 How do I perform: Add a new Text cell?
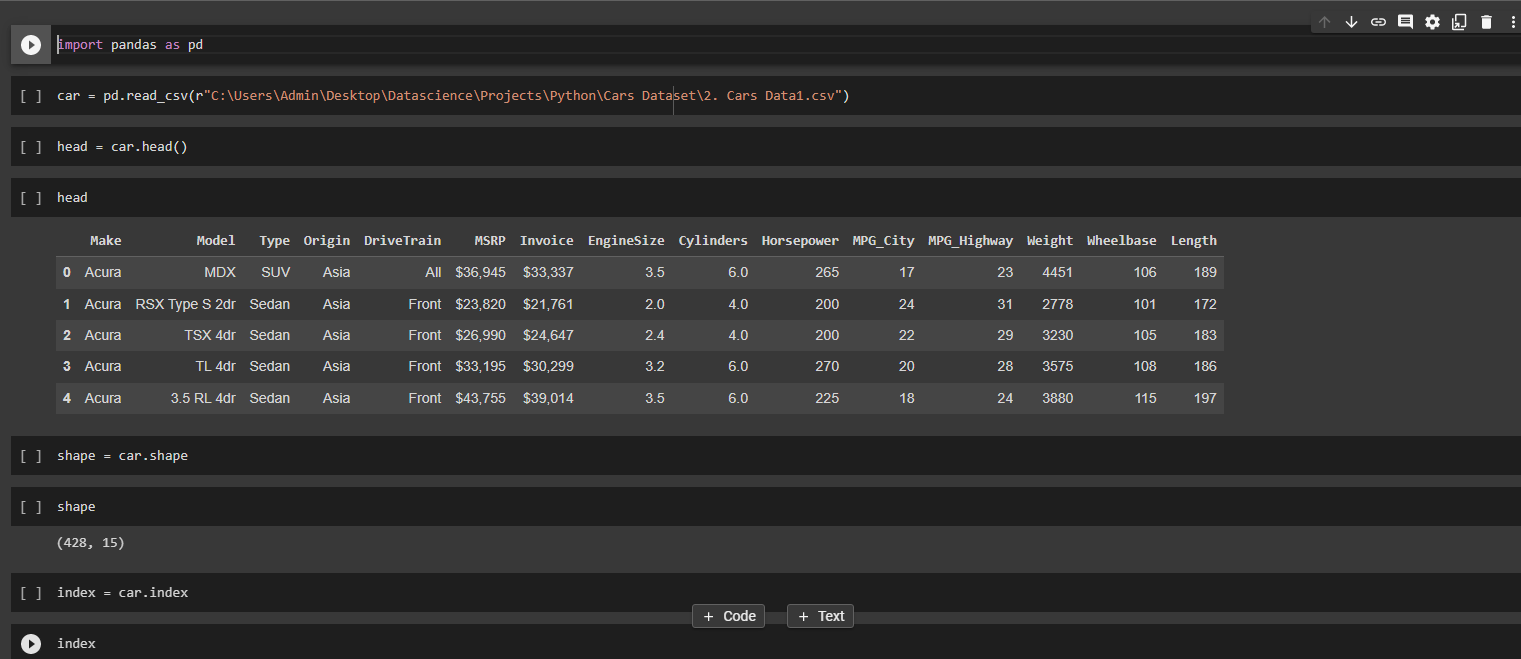point(820,616)
